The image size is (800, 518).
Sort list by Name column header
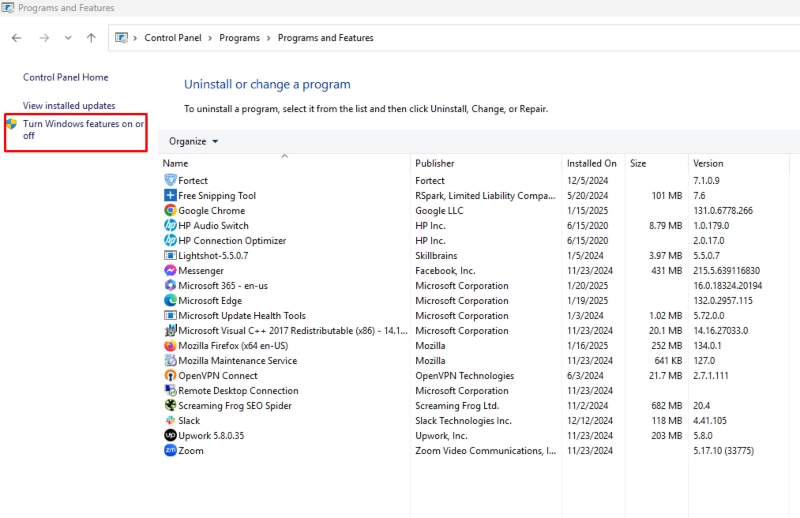click(284, 163)
